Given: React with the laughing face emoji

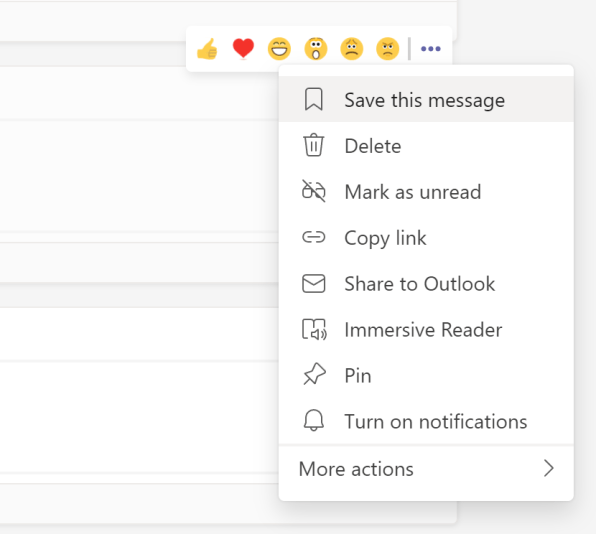Looking at the screenshot, I should [x=279, y=49].
